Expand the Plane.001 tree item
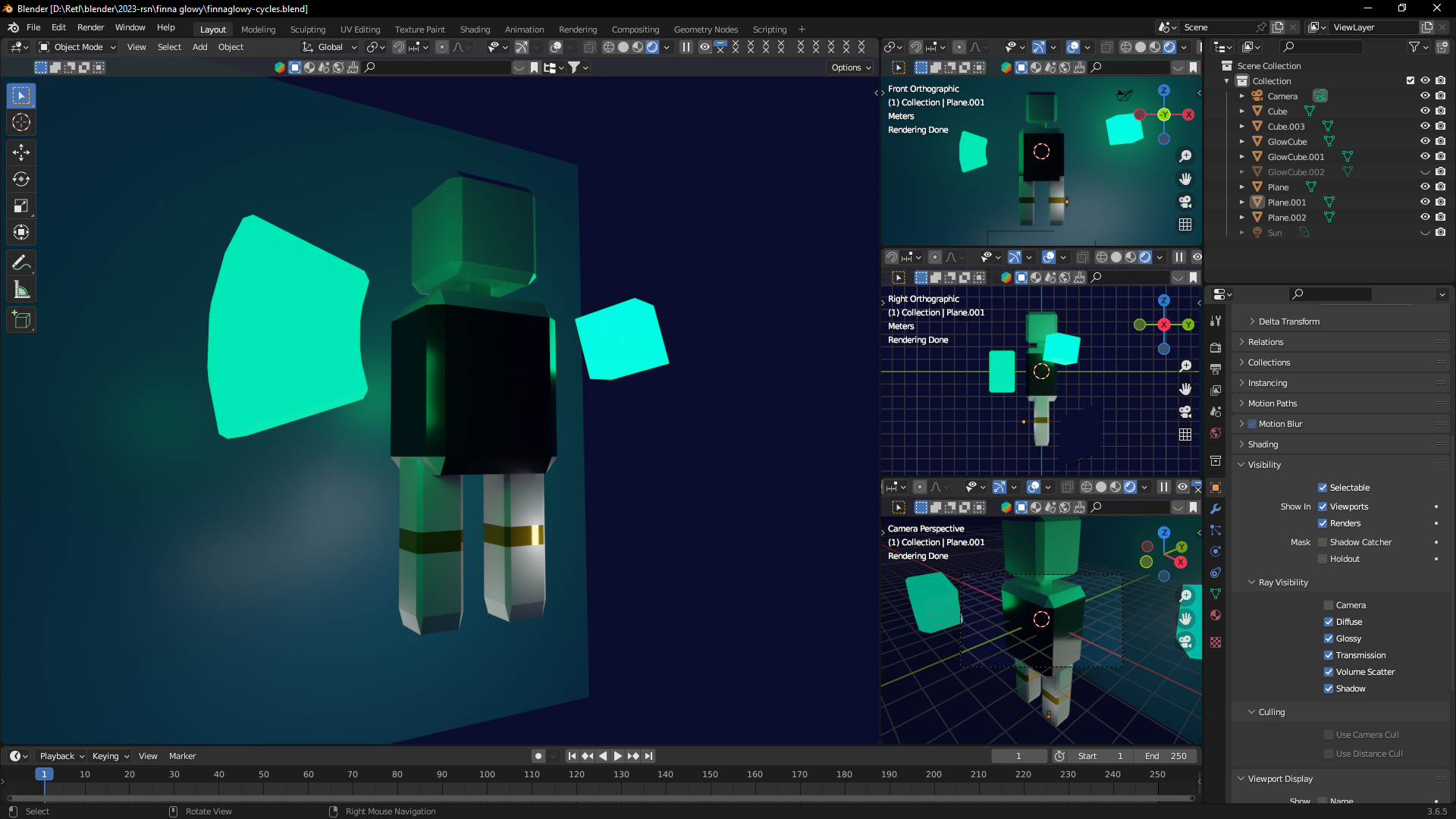The image size is (1456, 819). pos(1241,202)
